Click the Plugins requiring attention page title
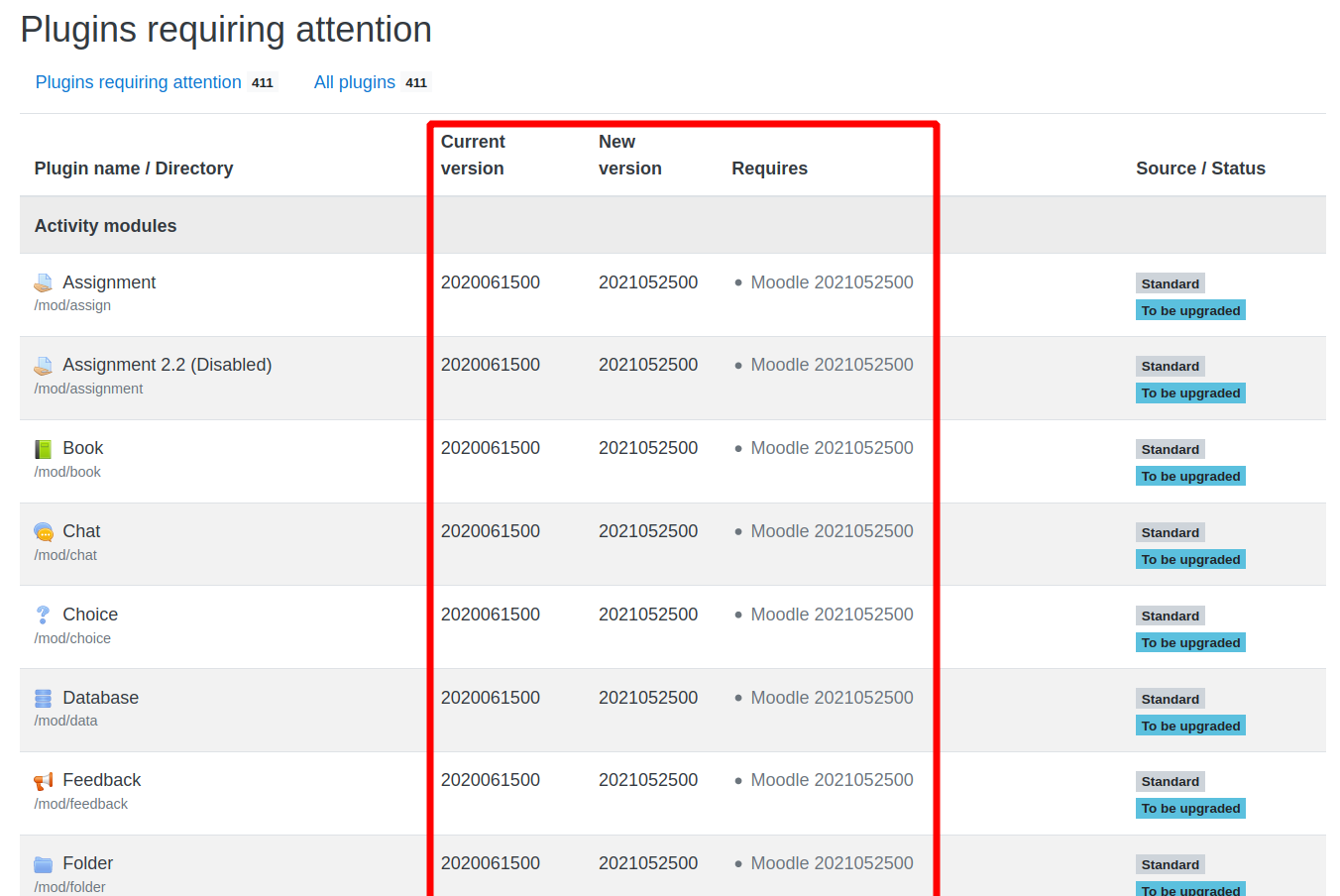This screenshot has width=1340, height=896. 226,30
